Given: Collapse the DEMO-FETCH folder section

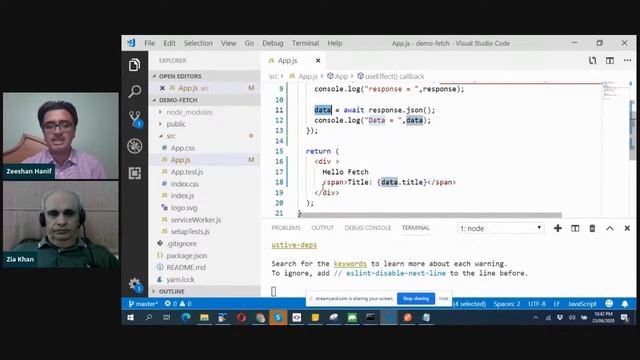Looking at the screenshot, I should click(x=204, y=100).
